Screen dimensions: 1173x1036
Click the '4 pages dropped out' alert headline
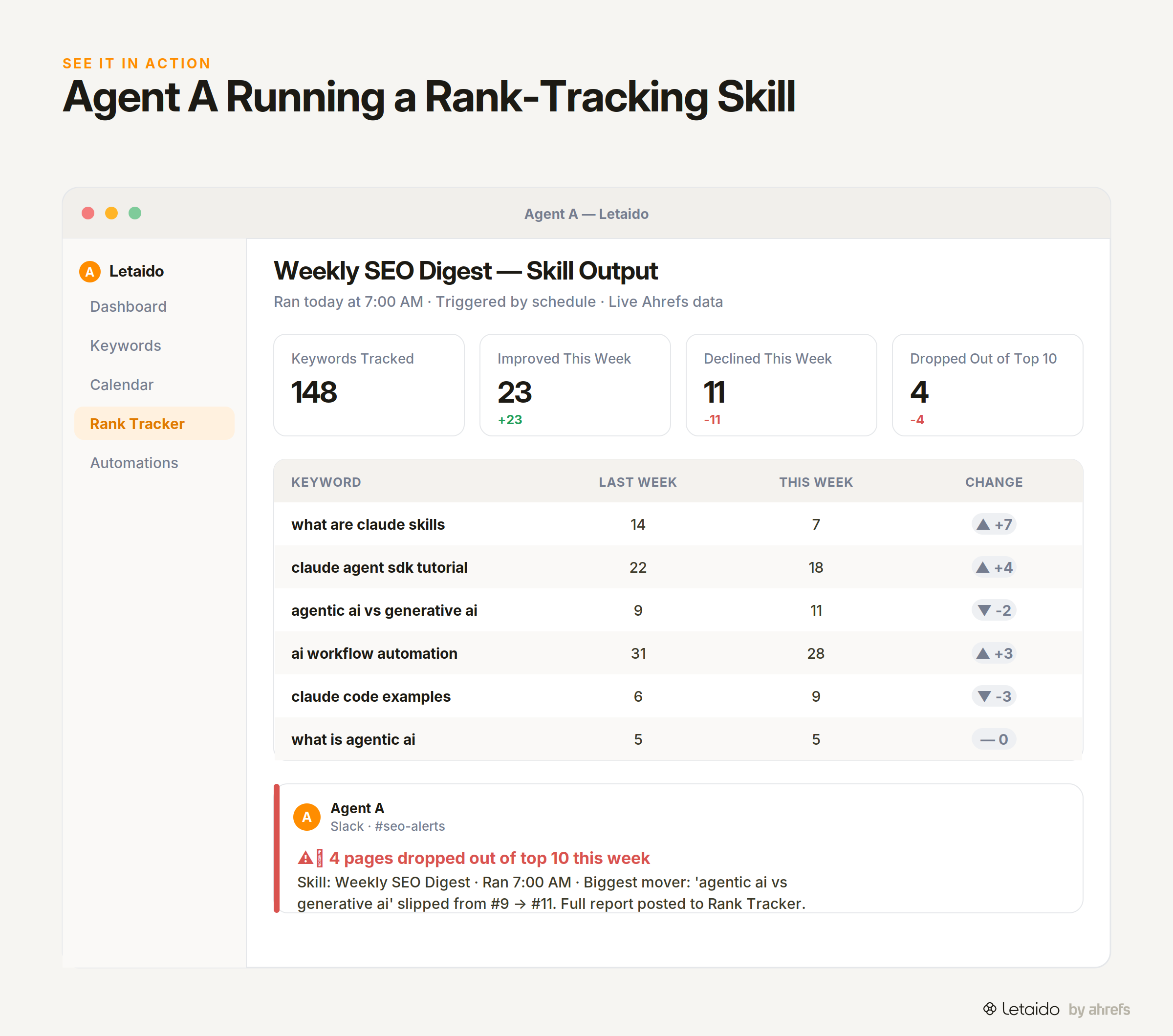click(490, 858)
